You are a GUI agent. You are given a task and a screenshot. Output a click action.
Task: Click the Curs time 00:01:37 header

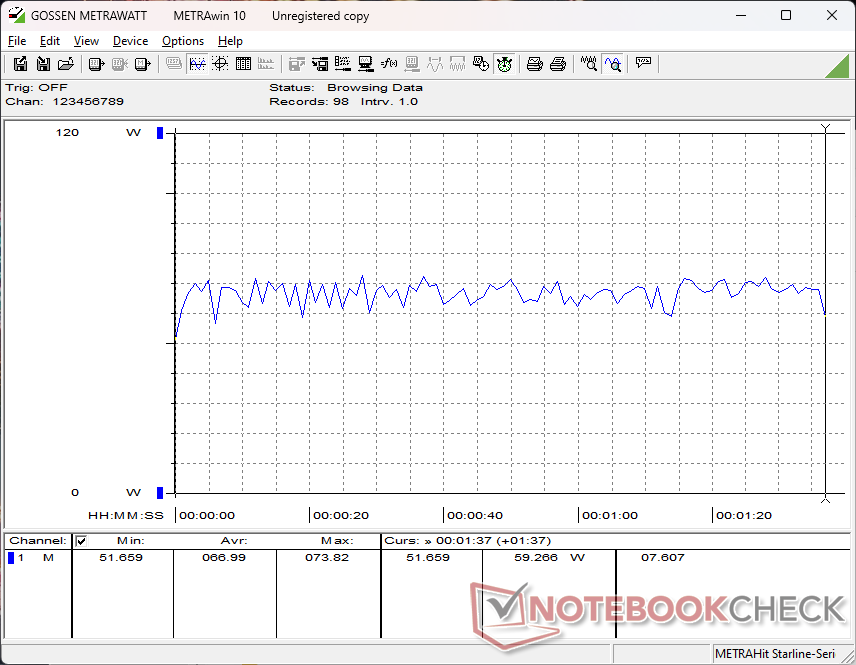468,541
